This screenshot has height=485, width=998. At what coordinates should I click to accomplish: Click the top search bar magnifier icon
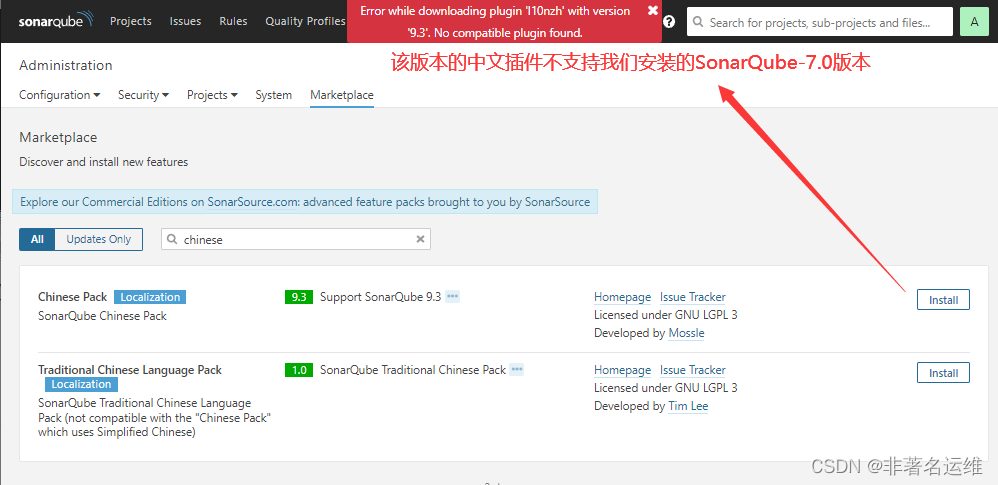(698, 22)
